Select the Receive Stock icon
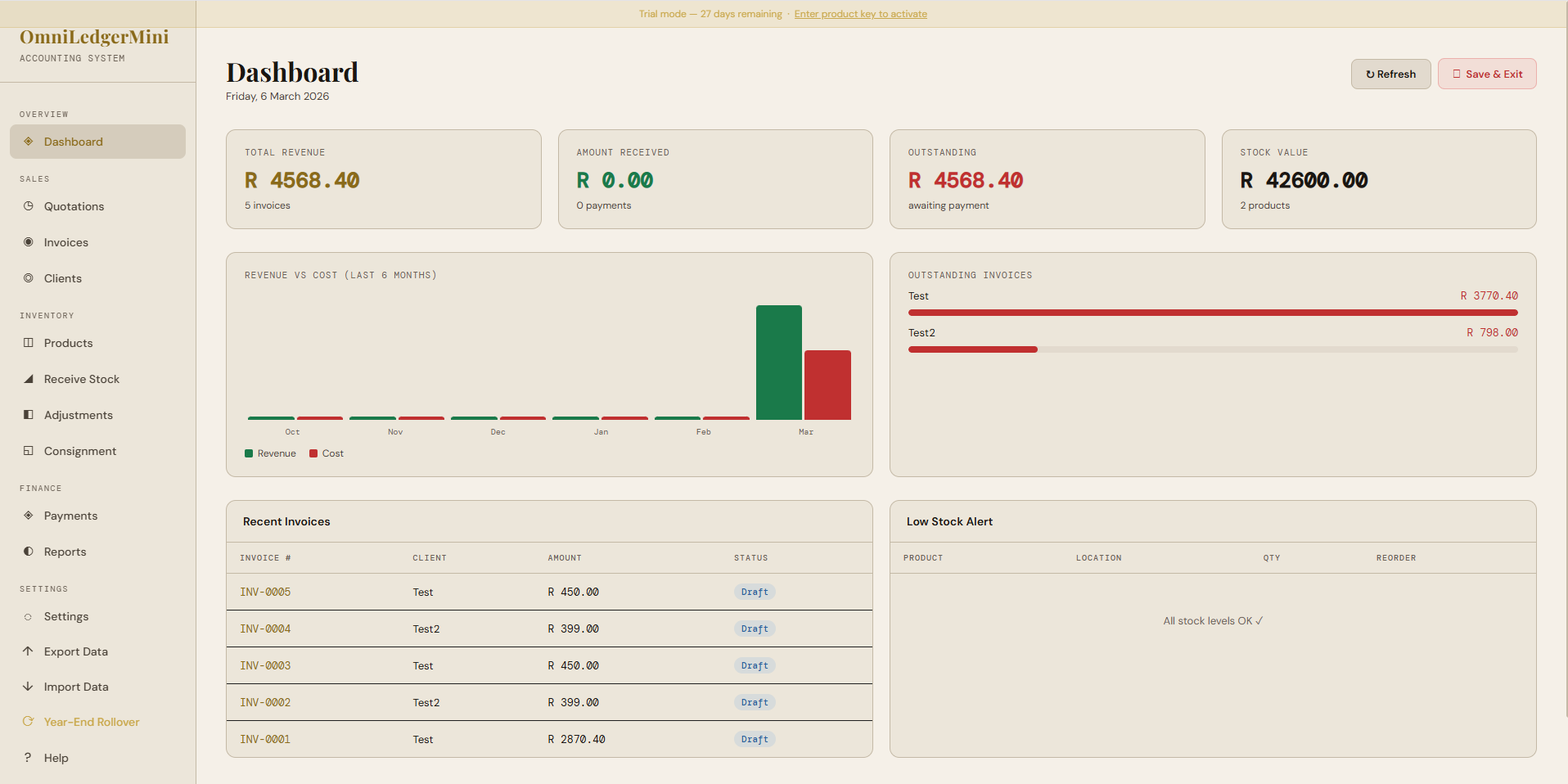This screenshot has height=784, width=1568. tap(29, 379)
